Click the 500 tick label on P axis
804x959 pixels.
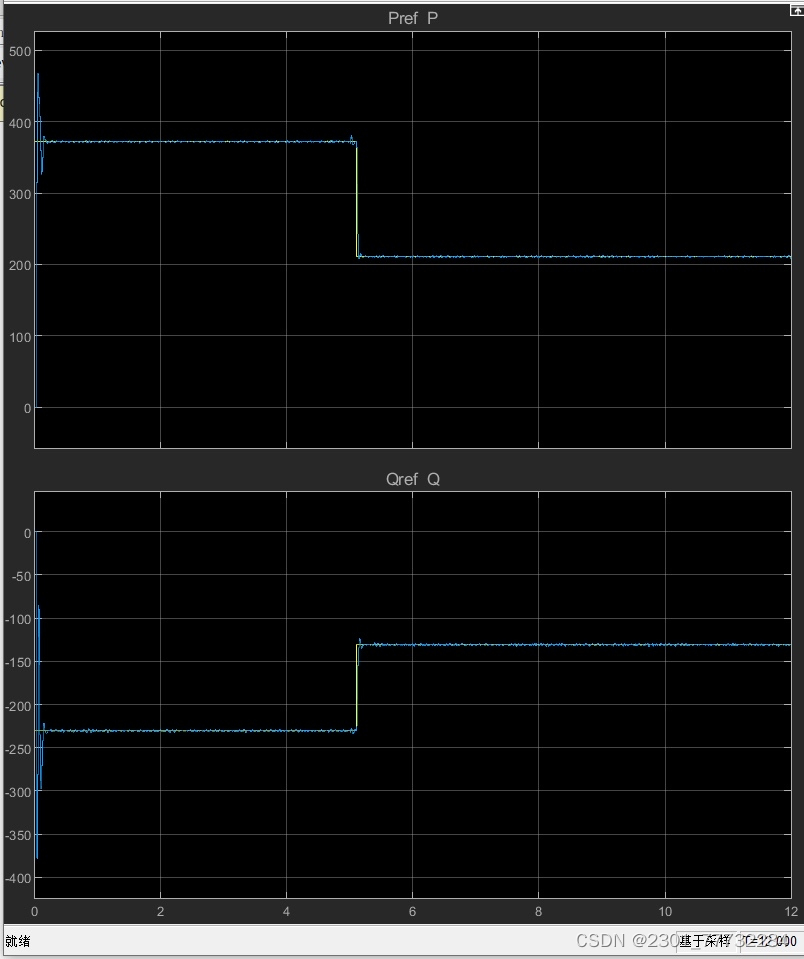click(x=20, y=51)
